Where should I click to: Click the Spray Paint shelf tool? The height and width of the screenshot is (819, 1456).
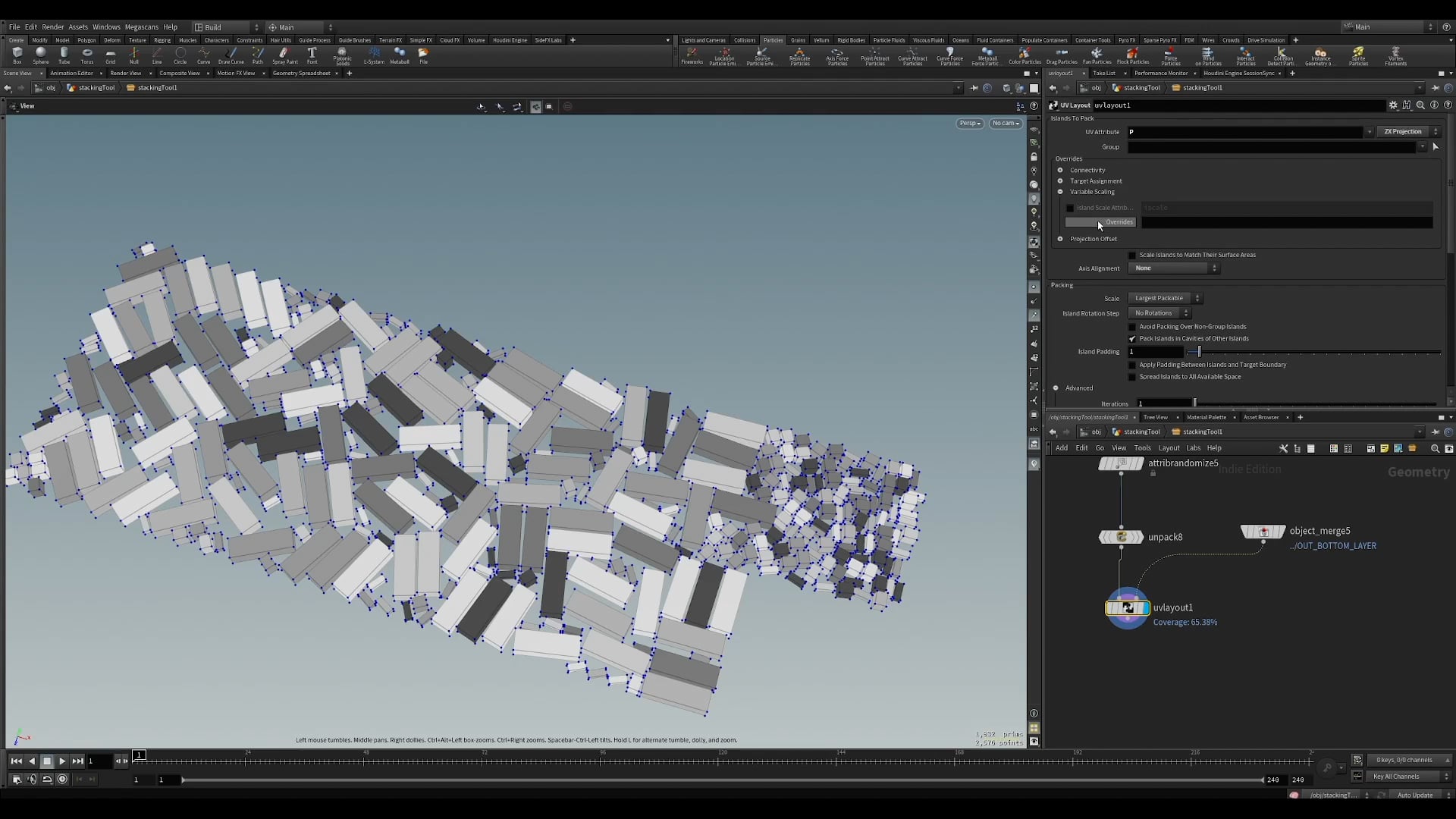pyautogui.click(x=284, y=54)
